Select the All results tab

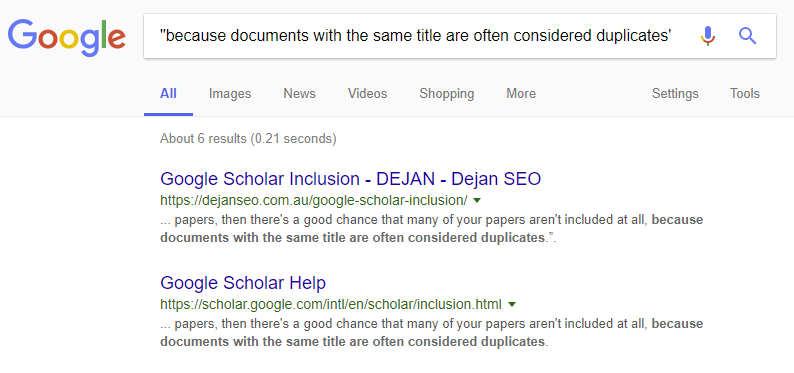(x=168, y=94)
